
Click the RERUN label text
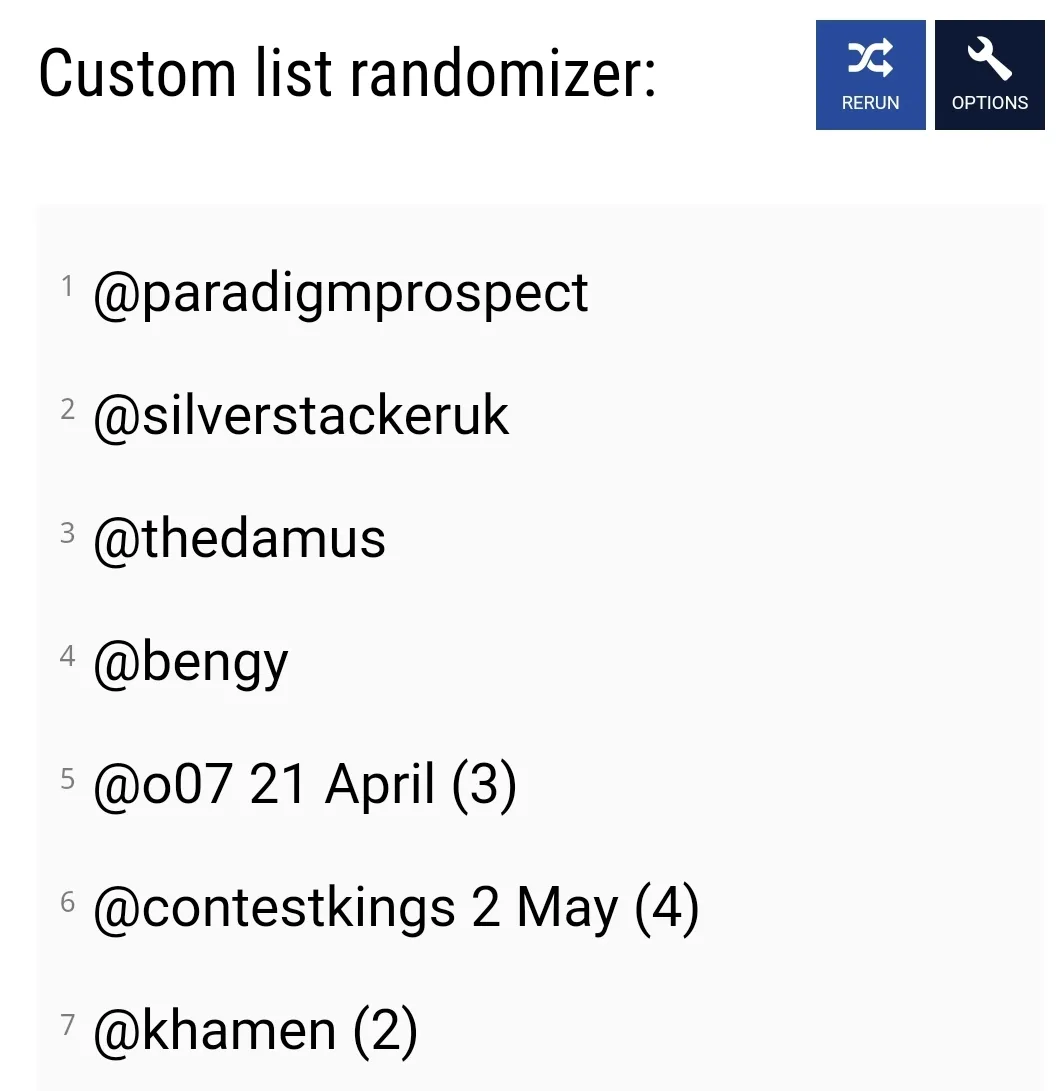pyautogui.click(x=870, y=102)
